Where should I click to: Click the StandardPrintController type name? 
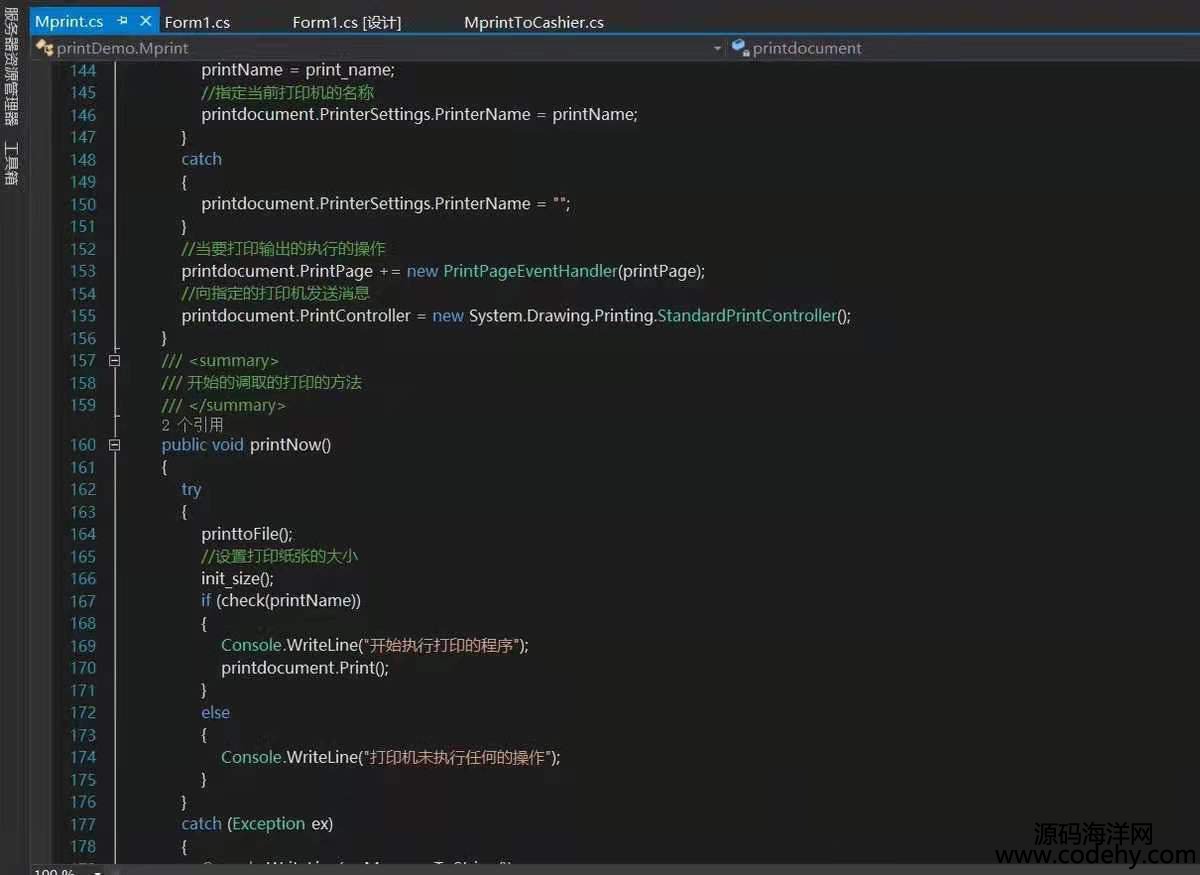pos(746,316)
